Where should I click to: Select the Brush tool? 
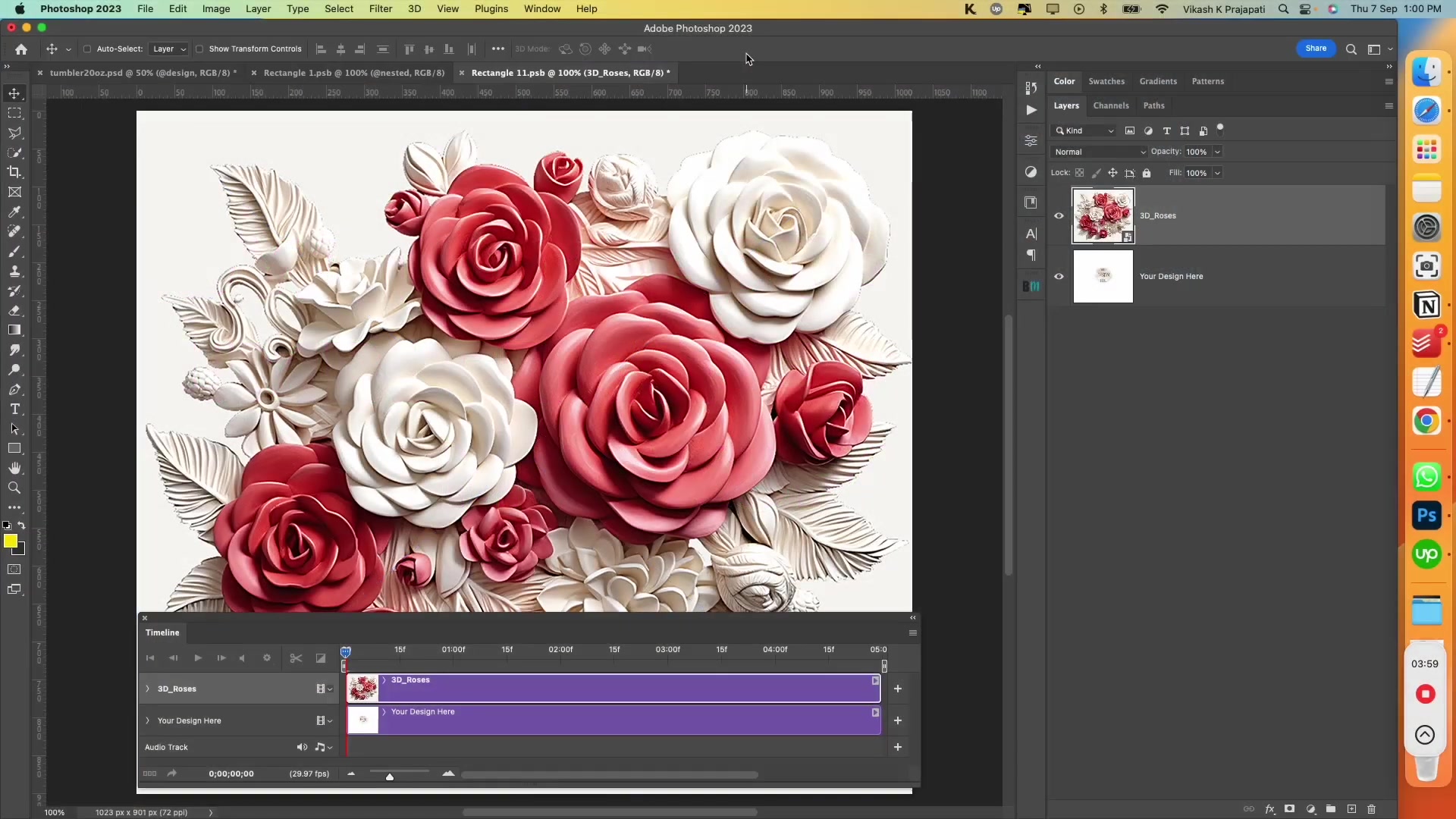[14, 251]
